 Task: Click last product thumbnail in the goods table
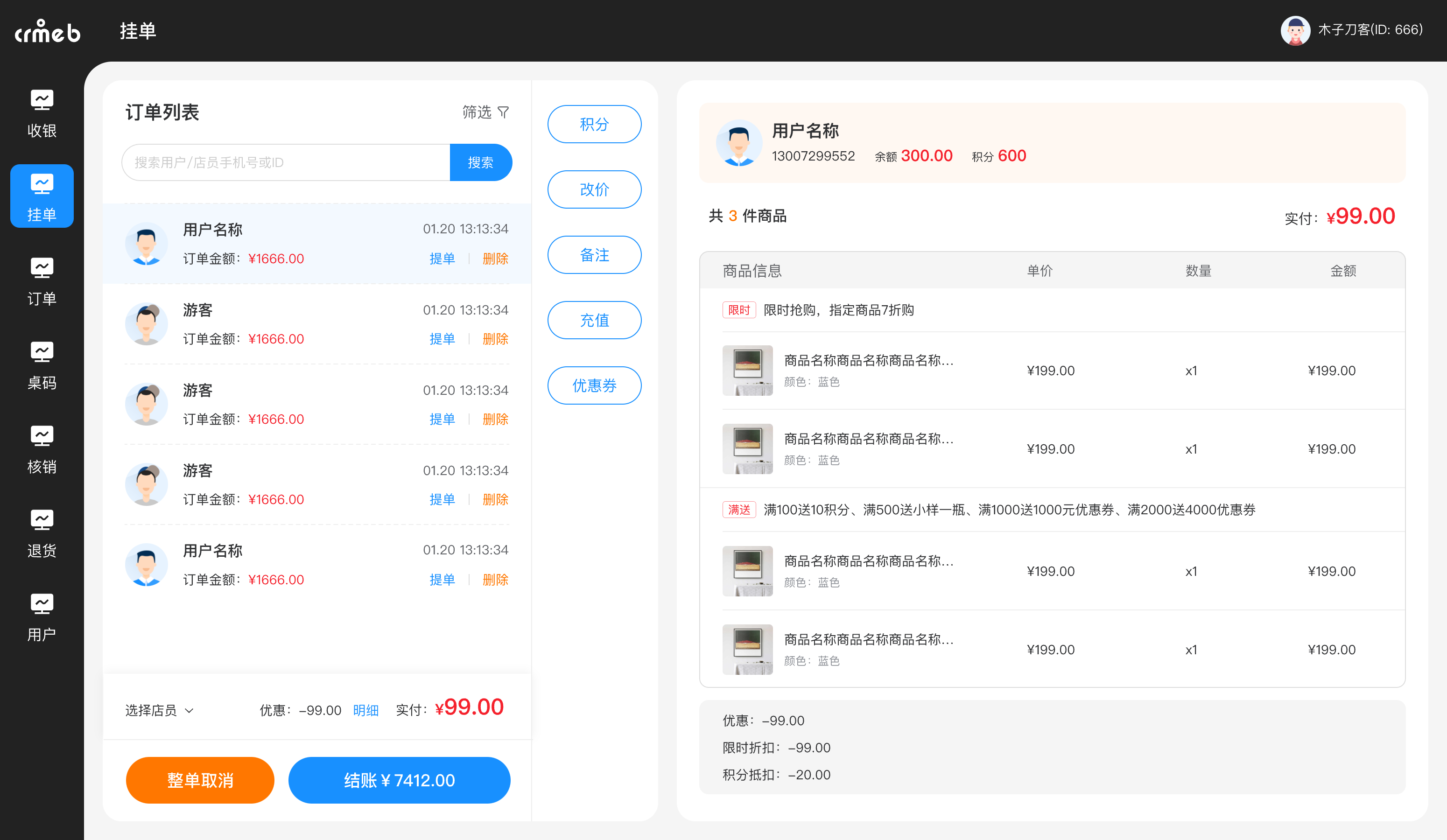(x=747, y=649)
